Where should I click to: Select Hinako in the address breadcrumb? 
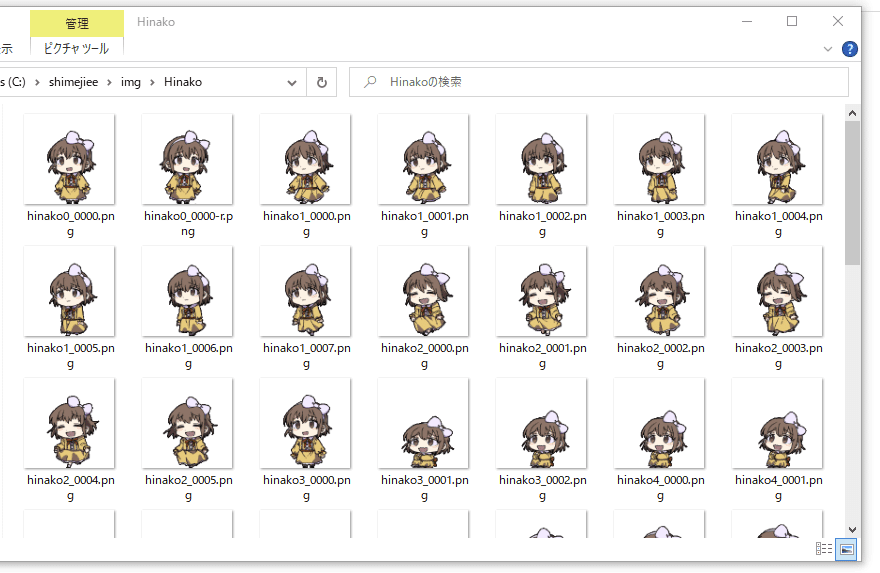point(183,82)
